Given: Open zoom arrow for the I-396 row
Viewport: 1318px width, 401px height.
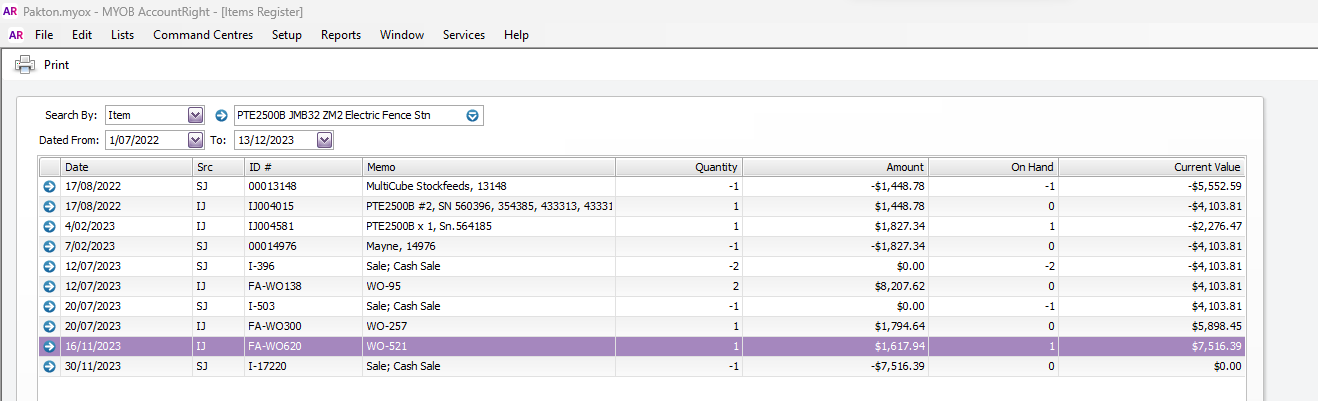Looking at the screenshot, I should click(x=49, y=266).
